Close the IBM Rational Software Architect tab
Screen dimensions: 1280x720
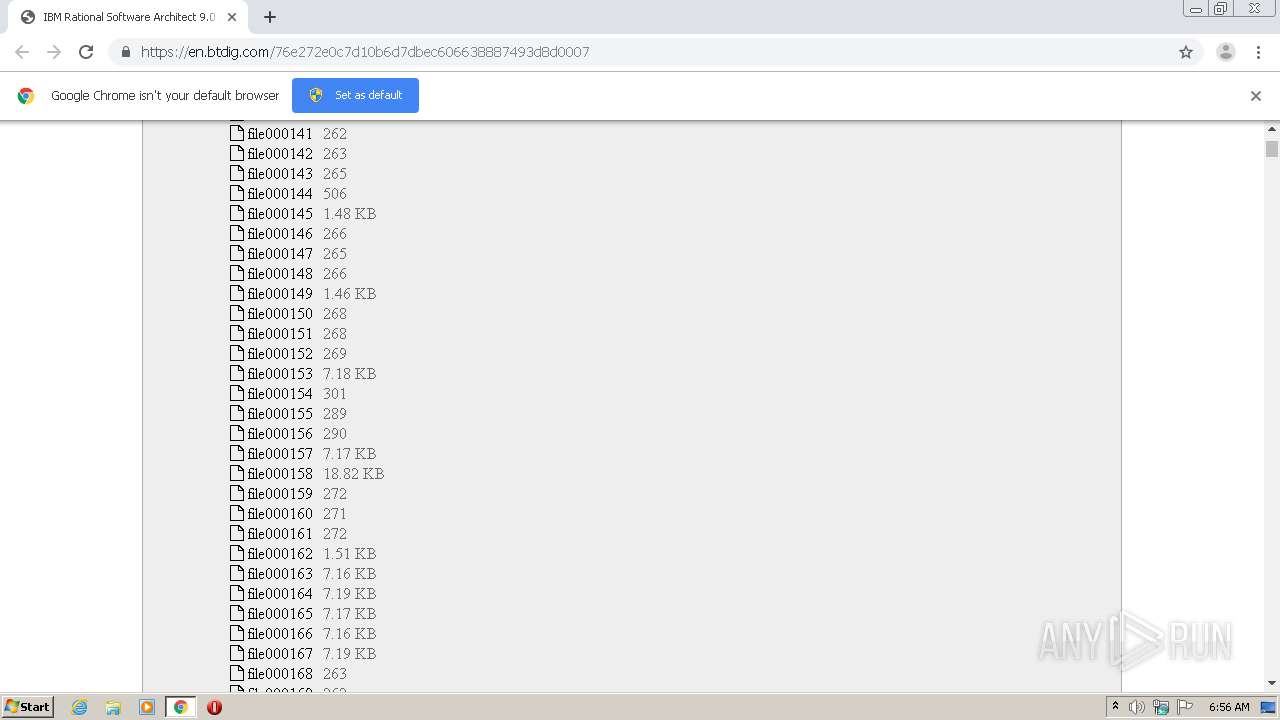(x=232, y=17)
